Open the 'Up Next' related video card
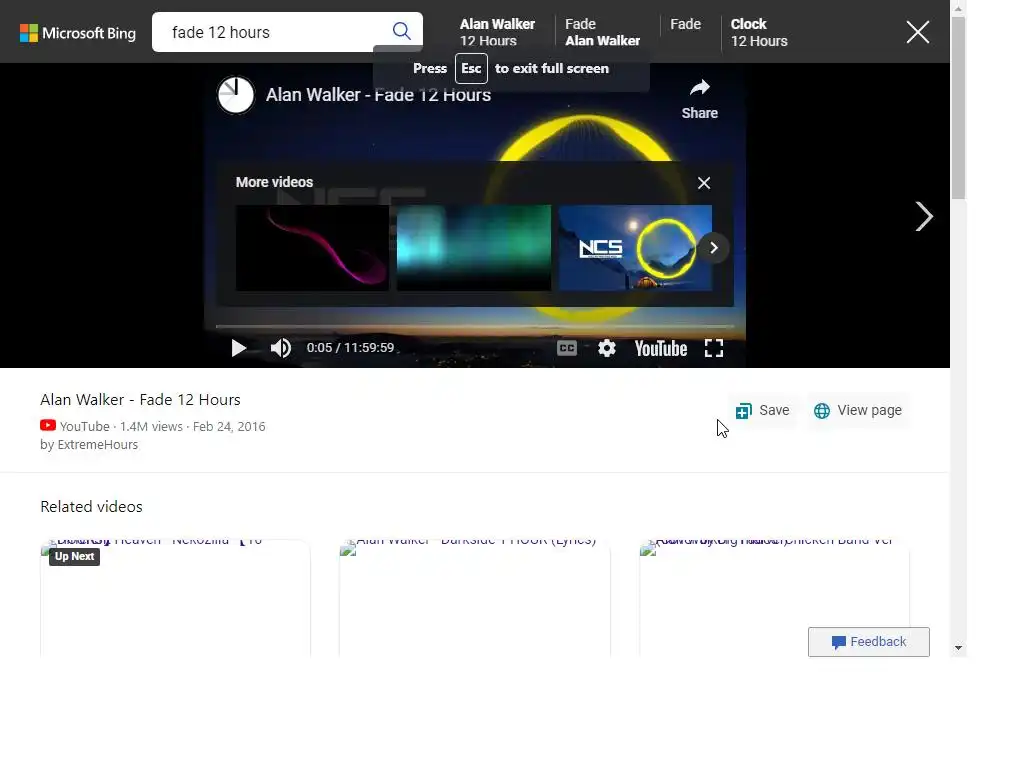The image size is (1024, 768). [175, 598]
